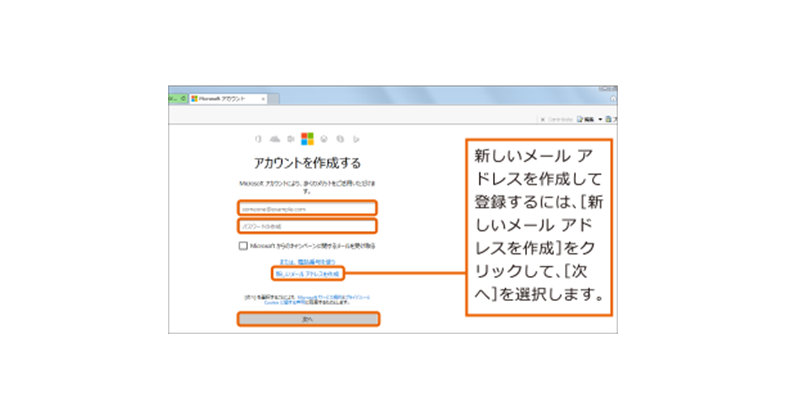Screen dimensions: 800x400
Task: Click the Xbox circle icon
Action: (x=323, y=139)
